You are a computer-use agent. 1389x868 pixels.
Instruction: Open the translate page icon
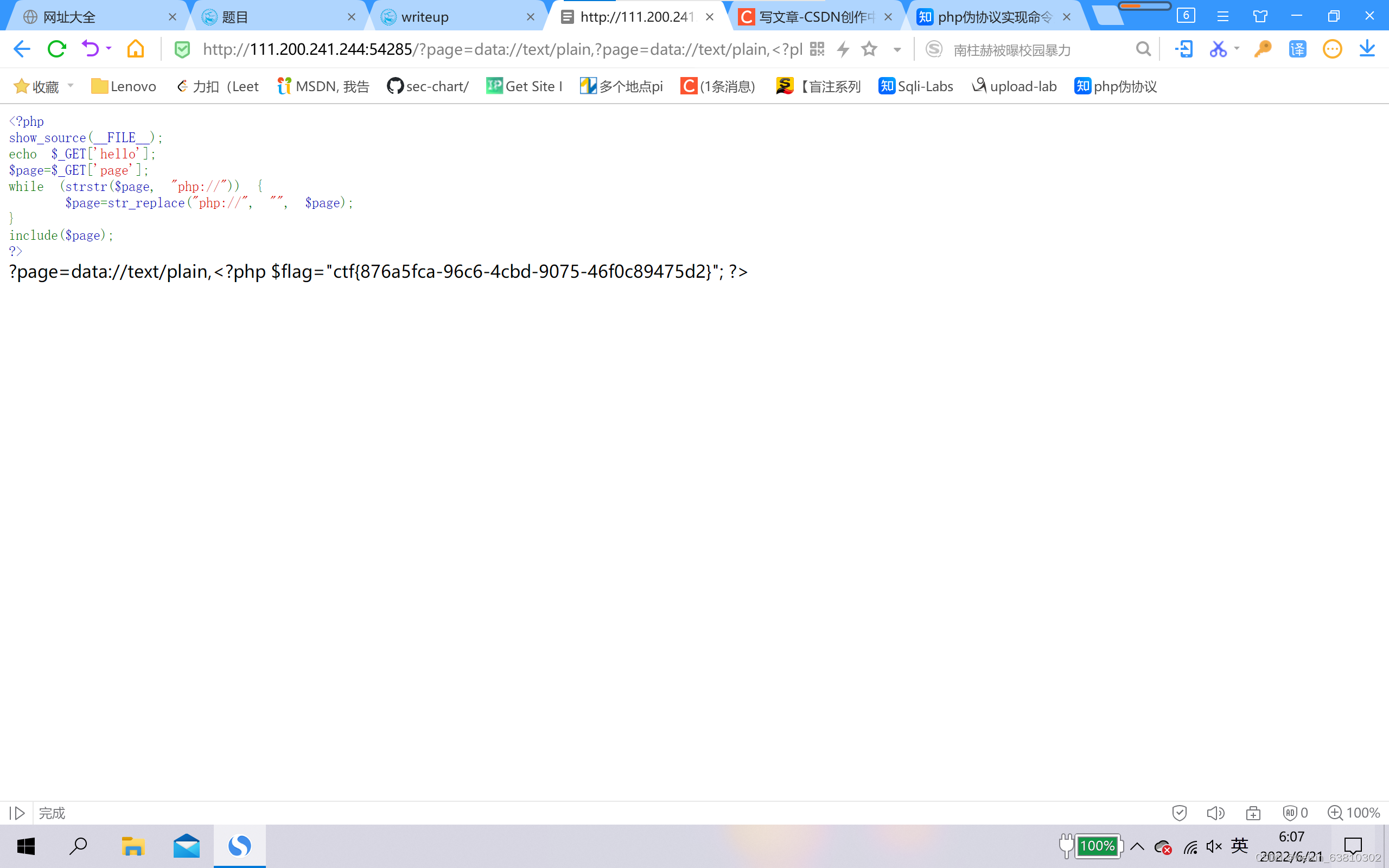pos(1297,49)
